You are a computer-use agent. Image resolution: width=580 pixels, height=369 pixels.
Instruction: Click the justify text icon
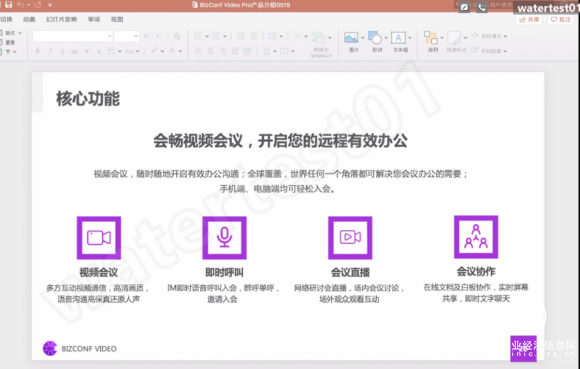pos(235,51)
